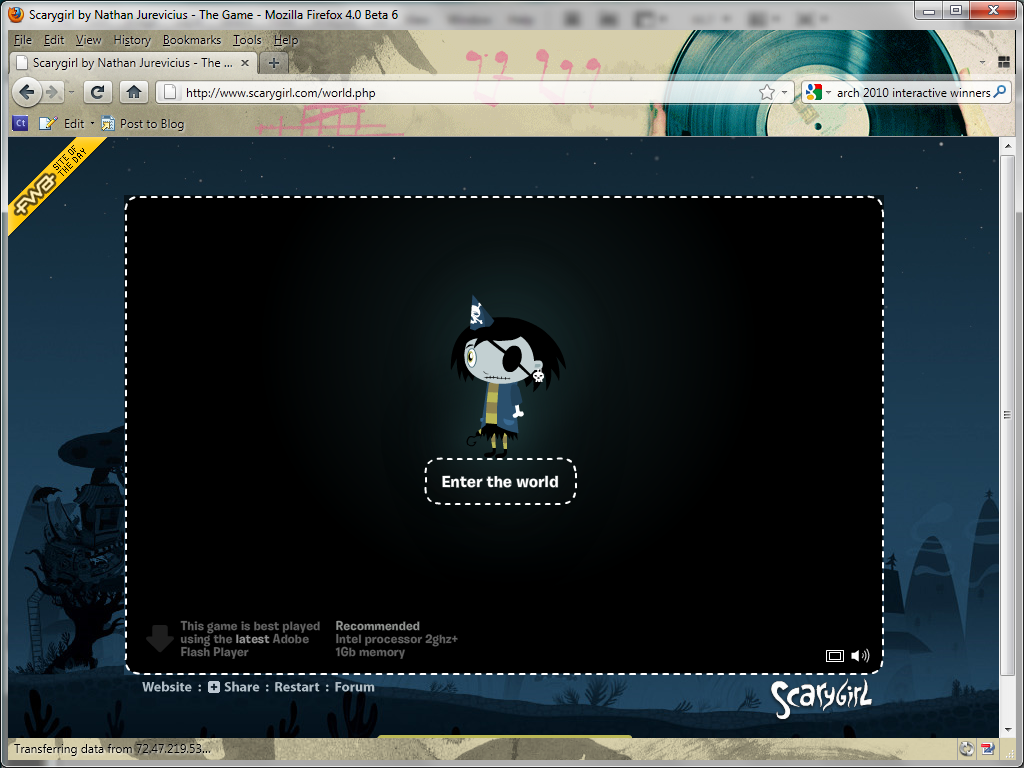Viewport: 1024px width, 768px height.
Task: Go back with the Back arrow button
Action: point(27,92)
